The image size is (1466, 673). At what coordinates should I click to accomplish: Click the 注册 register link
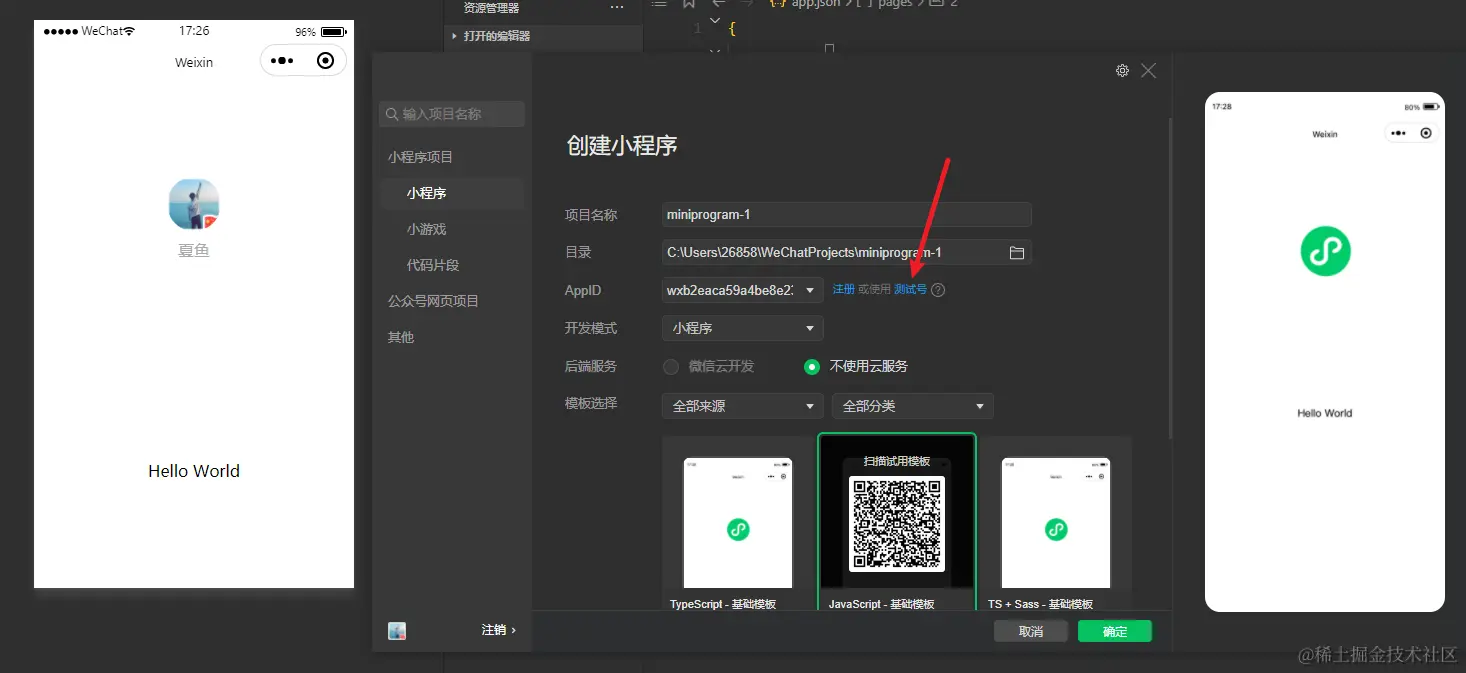(844, 289)
